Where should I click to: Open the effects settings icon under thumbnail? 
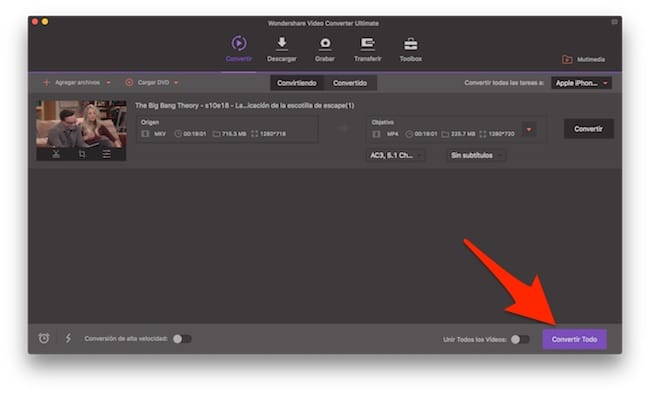pyautogui.click(x=107, y=154)
